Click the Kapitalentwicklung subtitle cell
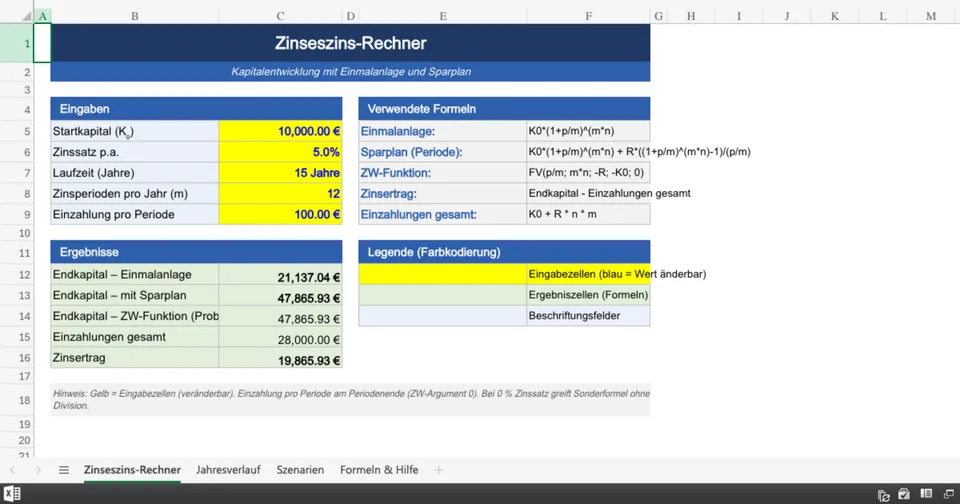 click(x=350, y=72)
